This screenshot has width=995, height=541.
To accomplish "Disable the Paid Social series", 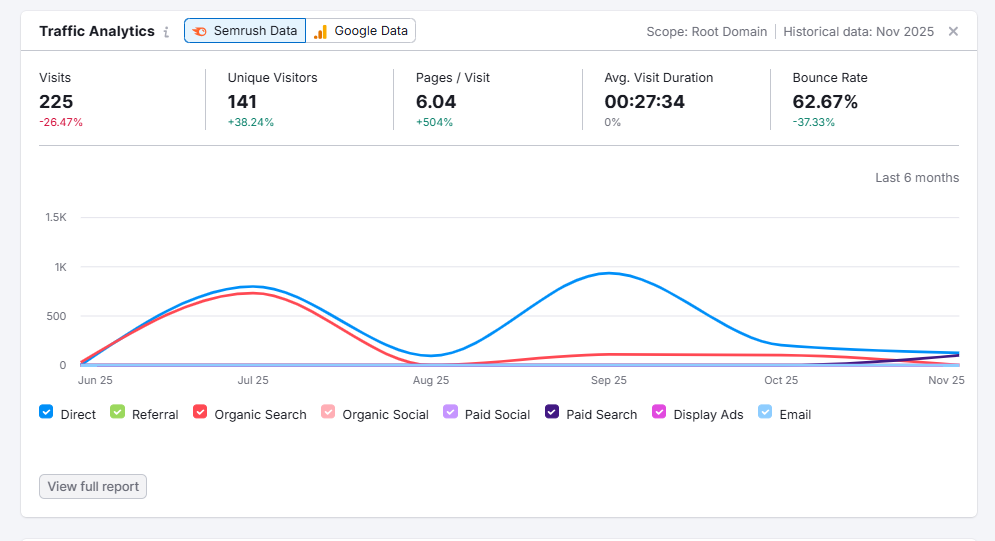I will tap(450, 412).
